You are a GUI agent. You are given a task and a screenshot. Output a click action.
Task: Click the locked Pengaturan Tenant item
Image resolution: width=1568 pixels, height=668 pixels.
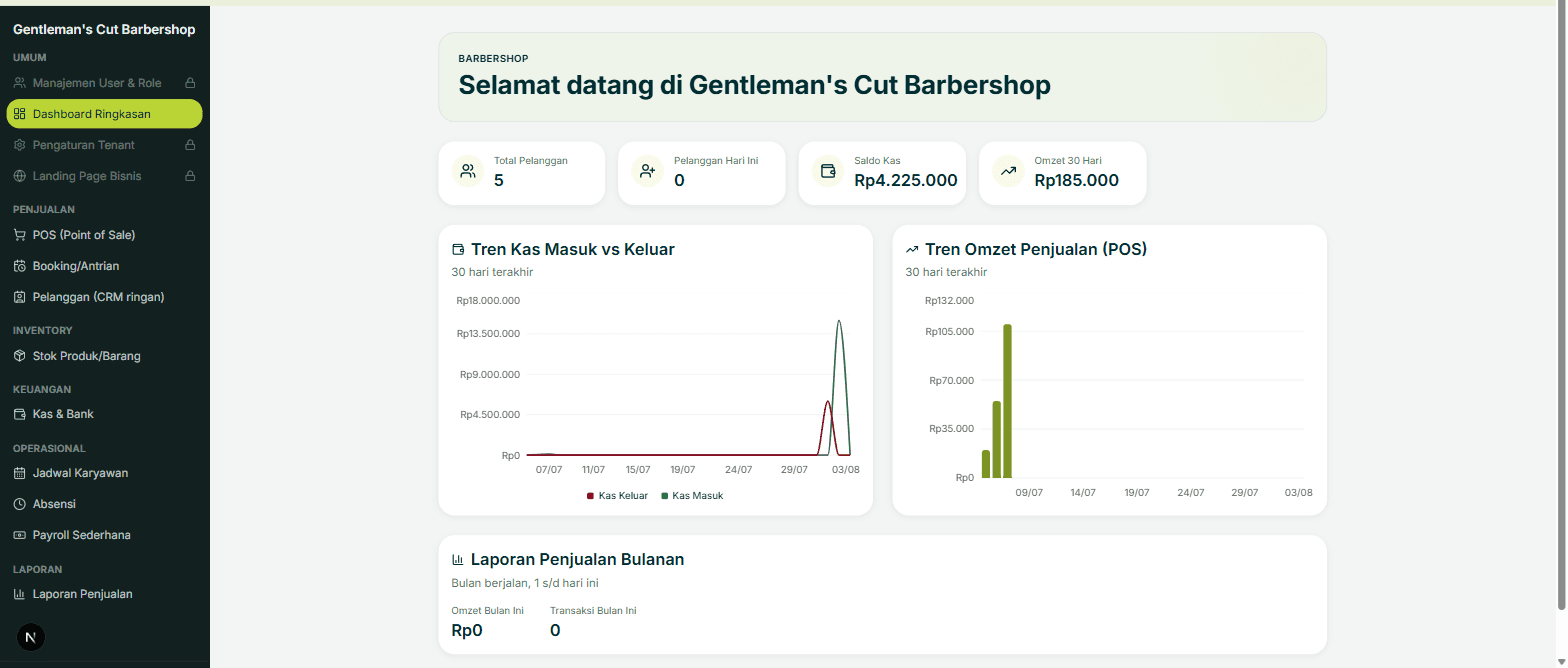(x=104, y=145)
